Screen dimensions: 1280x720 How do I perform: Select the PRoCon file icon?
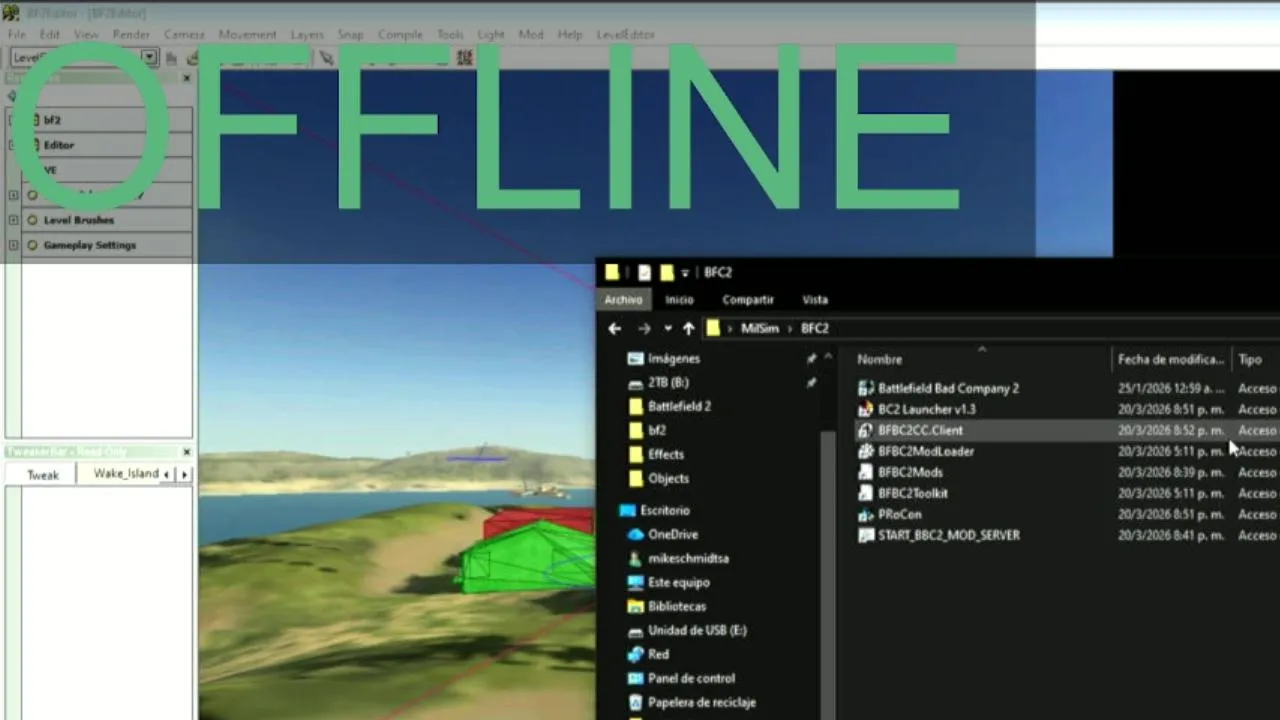click(x=866, y=514)
